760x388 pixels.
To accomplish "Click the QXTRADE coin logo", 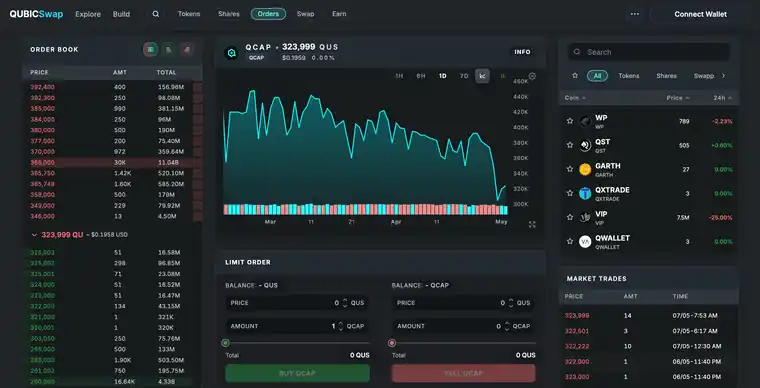I will coord(585,193).
